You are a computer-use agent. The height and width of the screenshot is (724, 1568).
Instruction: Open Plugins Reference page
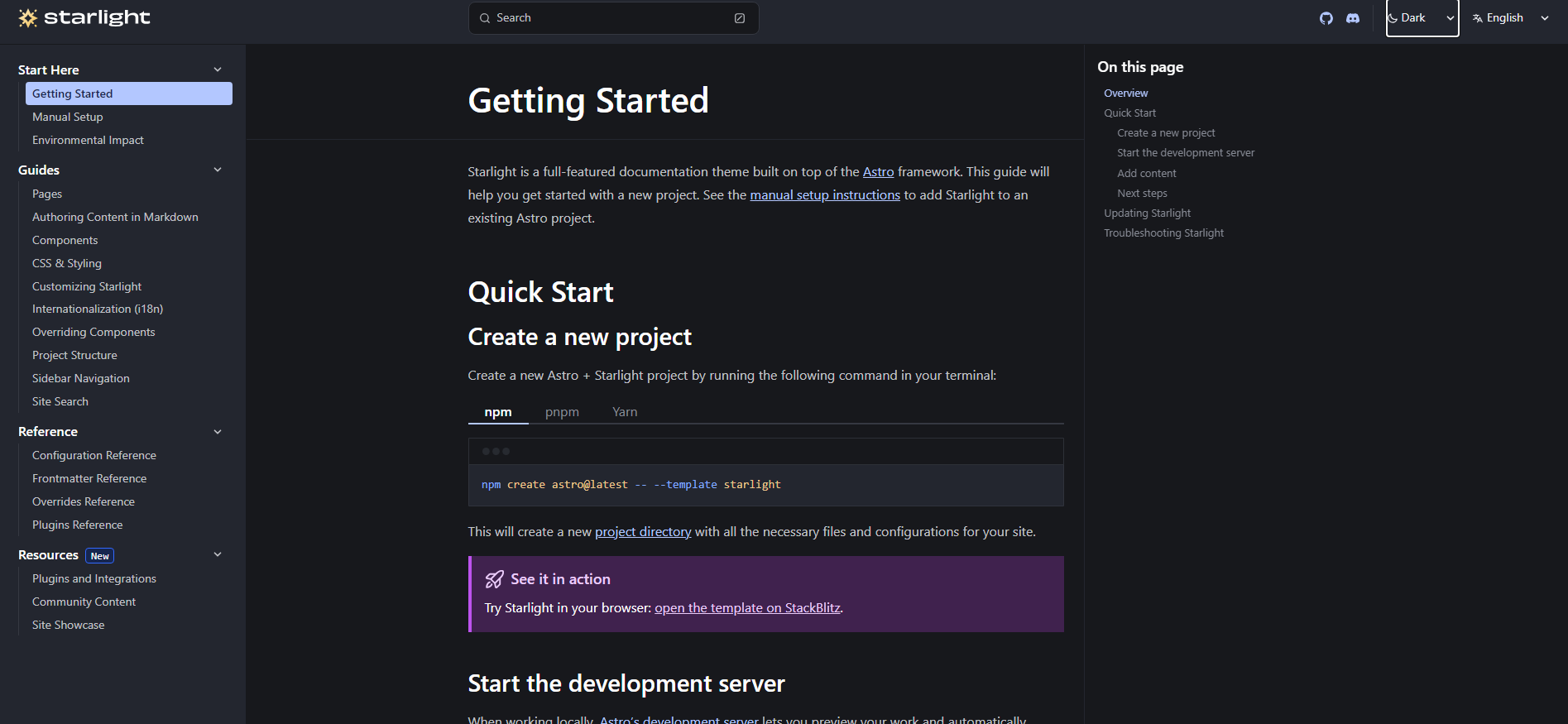(x=129, y=525)
